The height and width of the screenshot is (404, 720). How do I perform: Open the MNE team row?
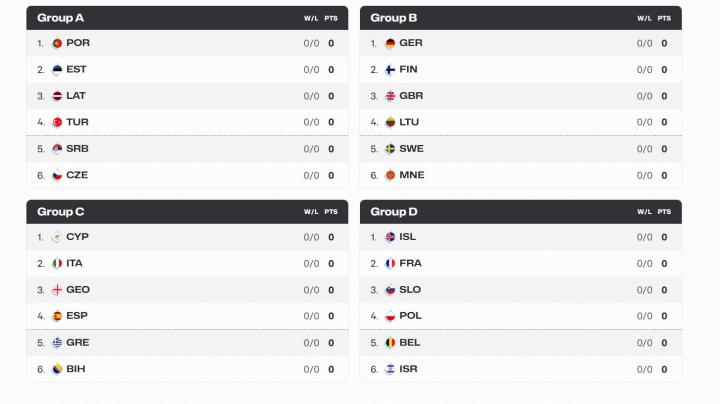click(x=520, y=175)
